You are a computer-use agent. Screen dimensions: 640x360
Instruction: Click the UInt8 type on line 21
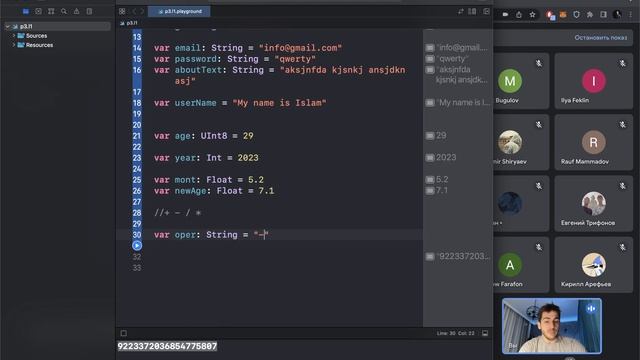[x=214, y=136]
